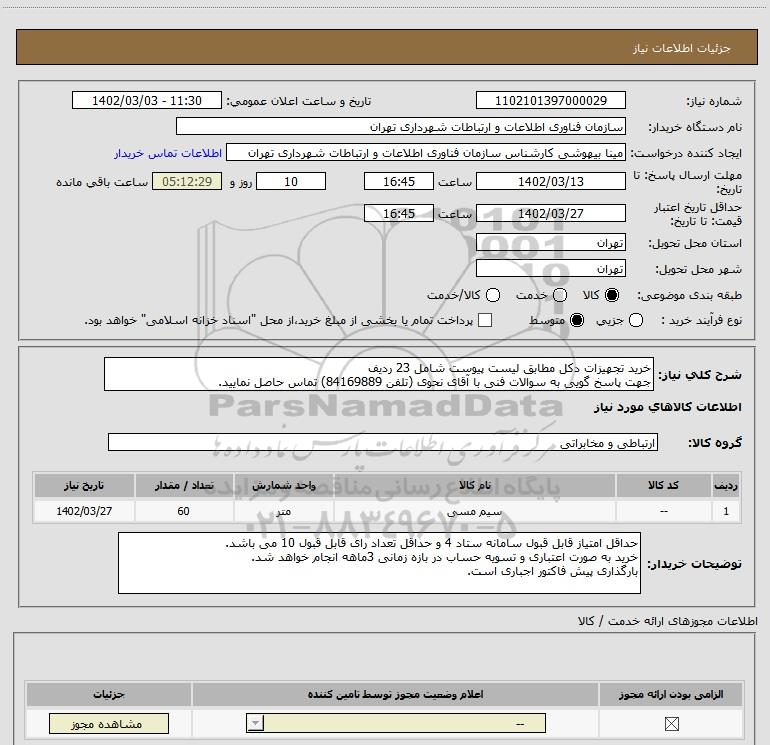Click the توضیحات خریدار text box
The image size is (770, 745).
[x=379, y=563]
